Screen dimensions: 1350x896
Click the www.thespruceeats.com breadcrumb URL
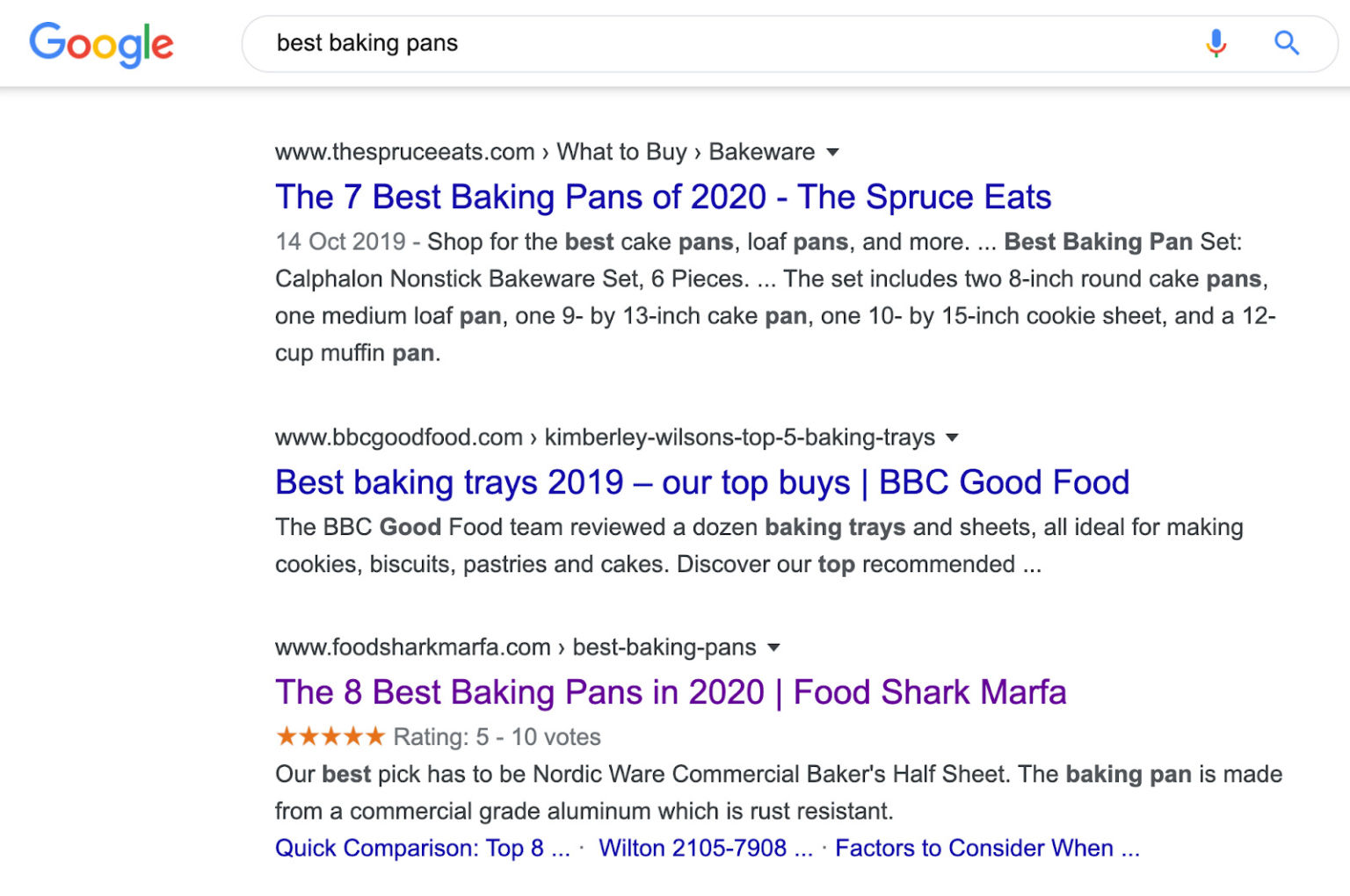[x=404, y=152]
